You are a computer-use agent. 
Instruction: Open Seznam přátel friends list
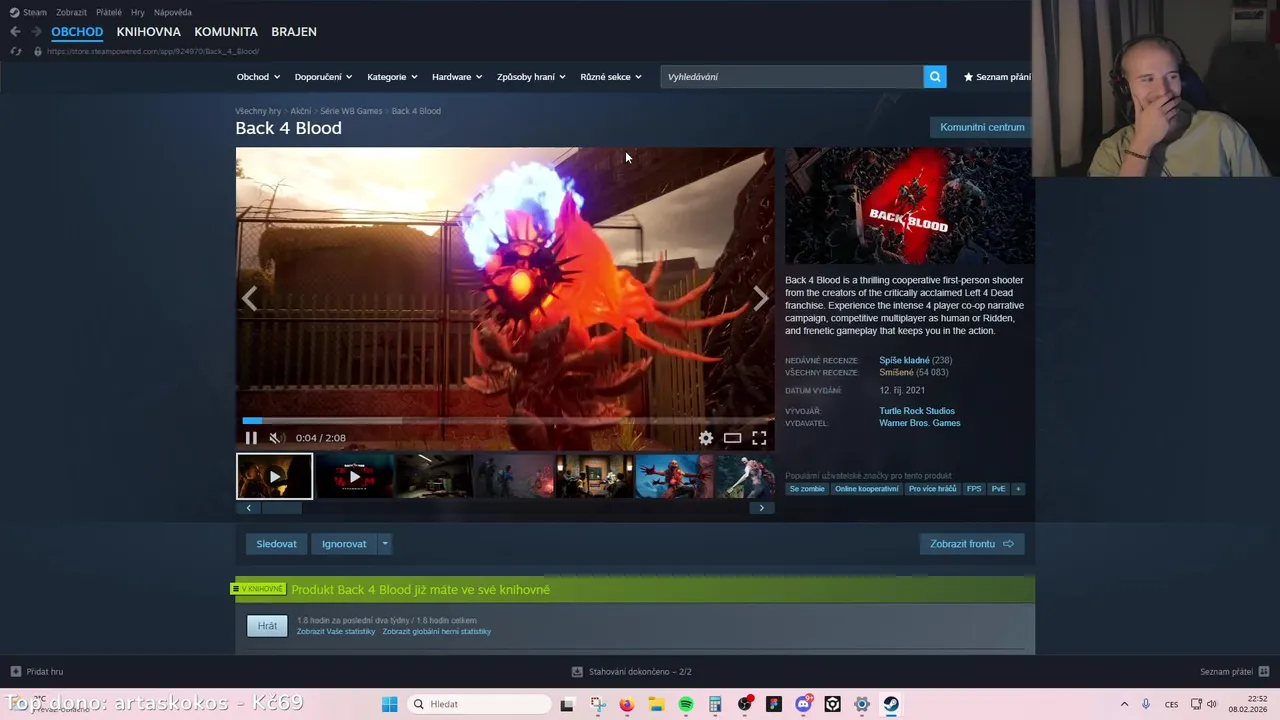tap(1234, 672)
